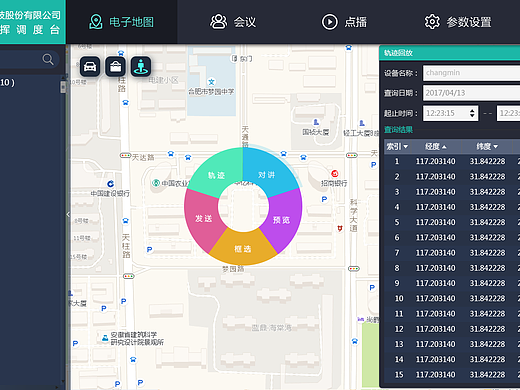Choose 对讲 in the radial menu
The height and width of the screenshot is (390, 520).
pos(266,175)
